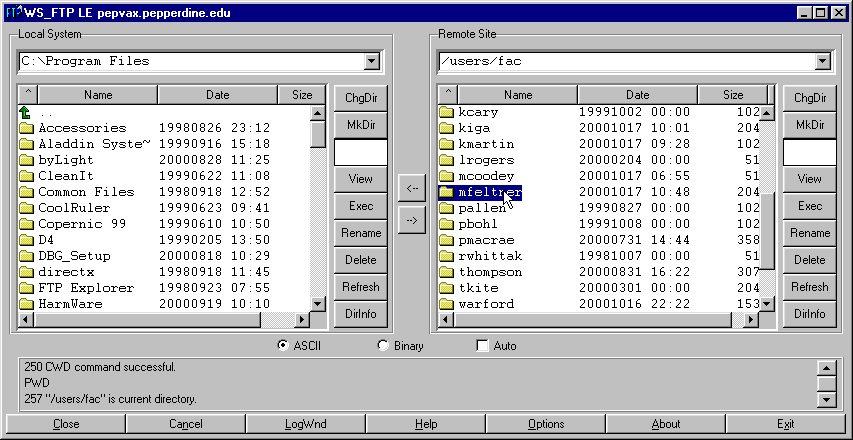Sort local list by Date column
853x440 pixels.
coord(218,95)
